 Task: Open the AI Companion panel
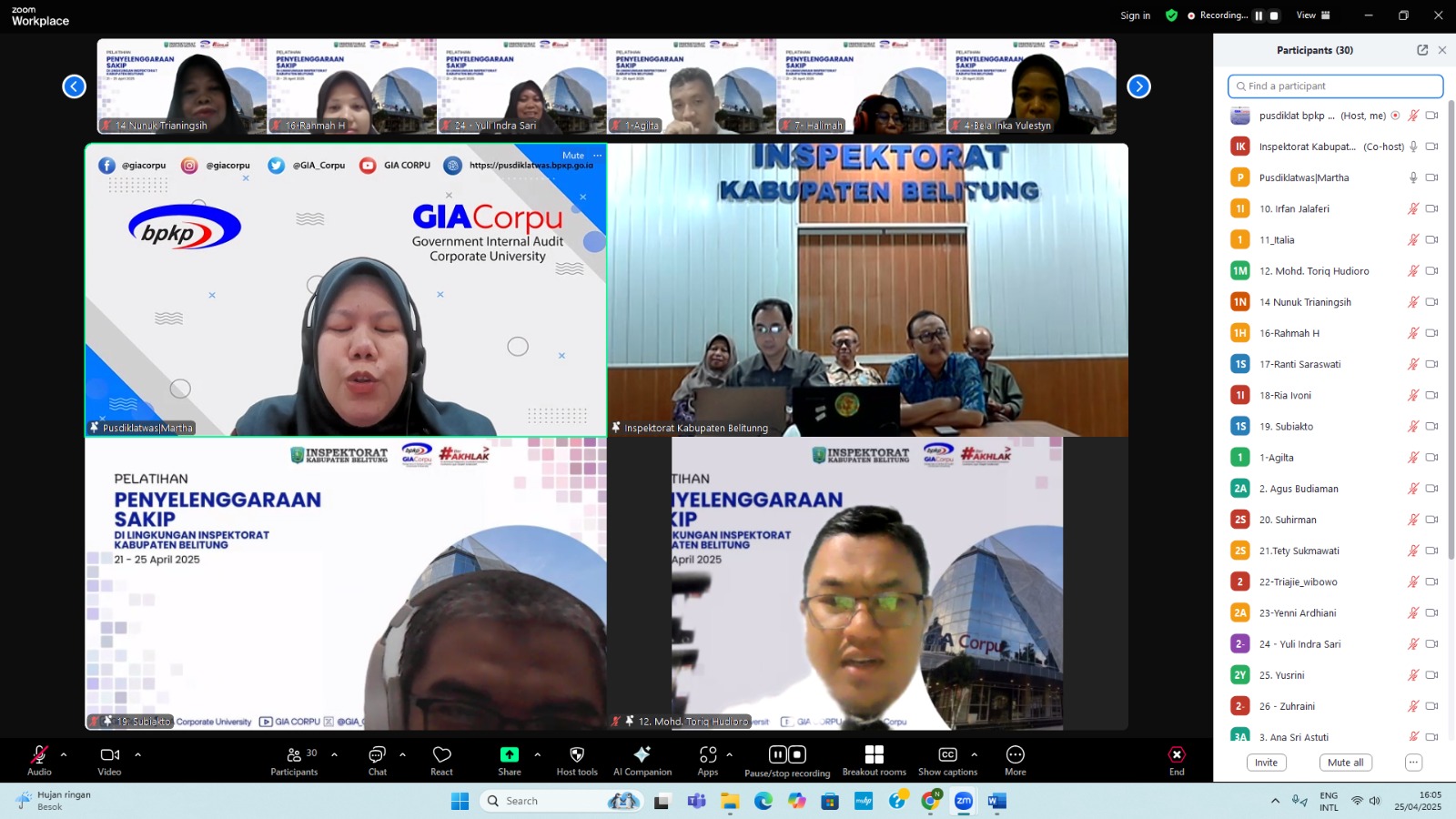point(642,761)
